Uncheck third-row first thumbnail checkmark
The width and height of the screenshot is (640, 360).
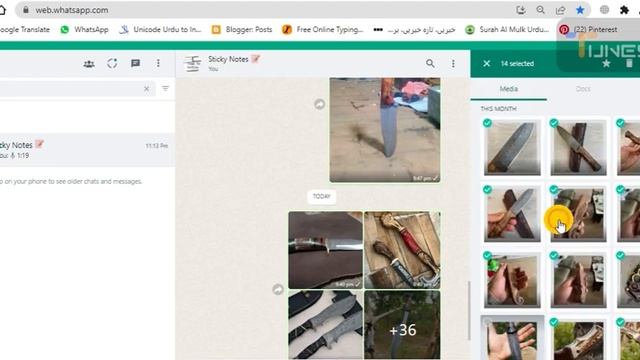(487, 256)
